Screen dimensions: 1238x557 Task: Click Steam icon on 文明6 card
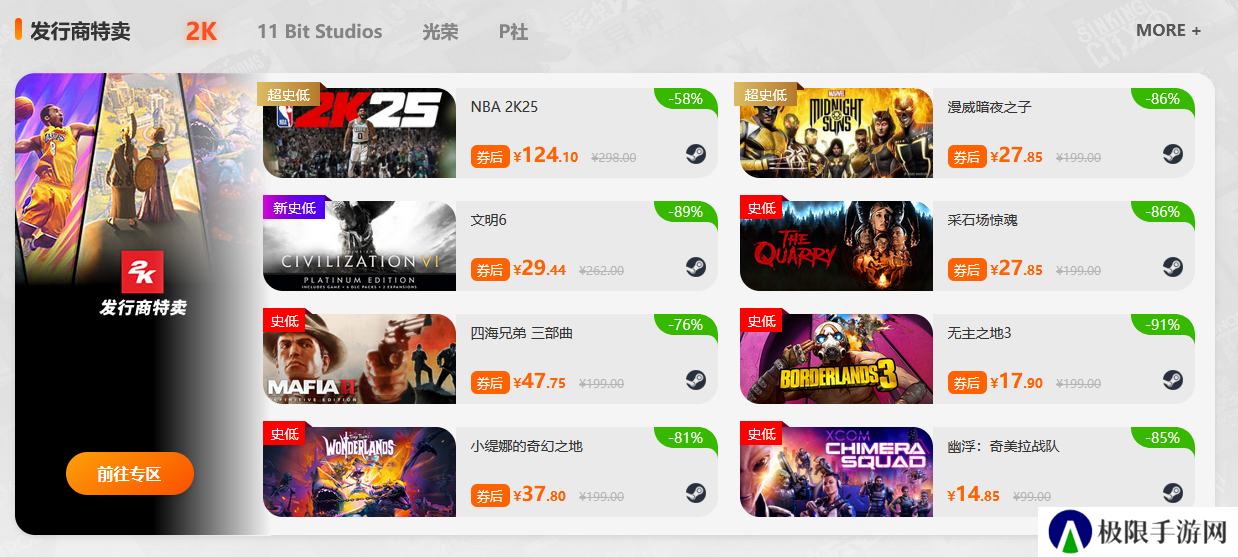pyautogui.click(x=696, y=267)
